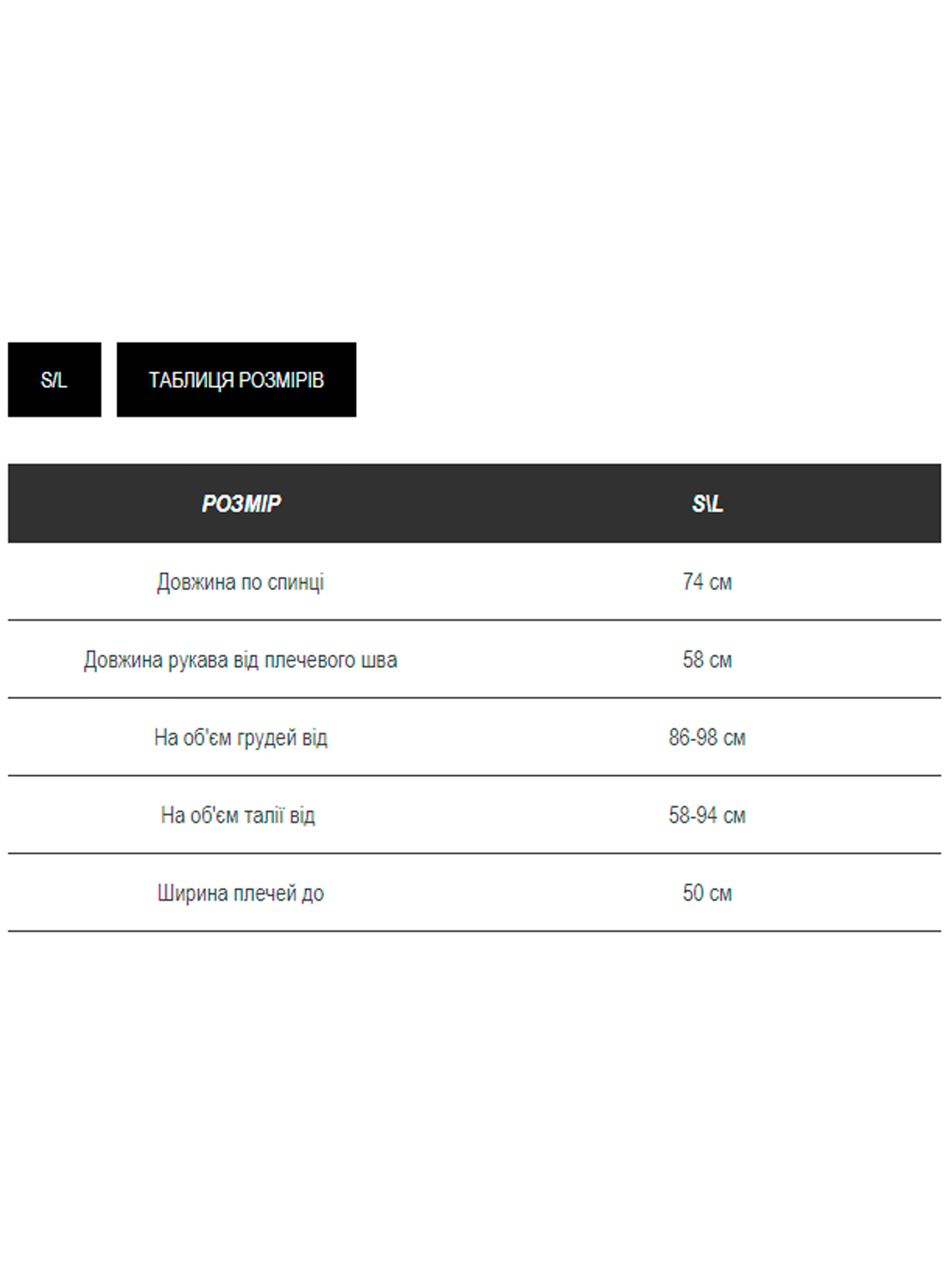Click divider line under sleeve length row
The height and width of the screenshot is (1270, 952).
point(474,698)
